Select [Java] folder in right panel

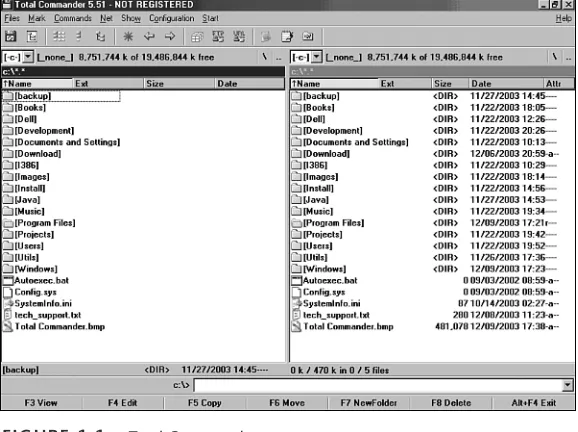tap(425, 200)
